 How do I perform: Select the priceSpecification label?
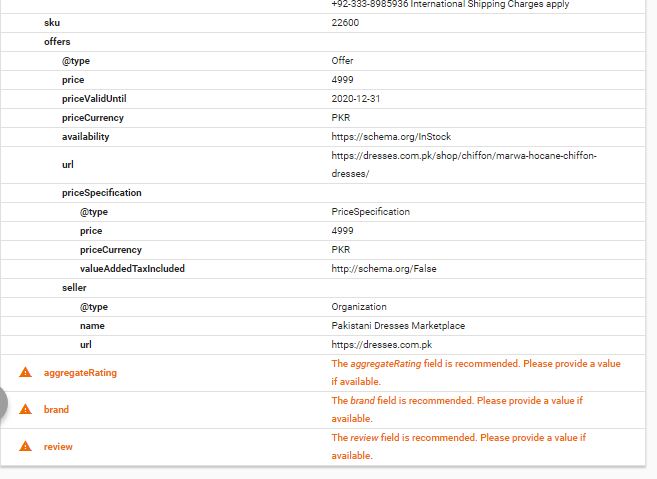pyautogui.click(x=102, y=193)
